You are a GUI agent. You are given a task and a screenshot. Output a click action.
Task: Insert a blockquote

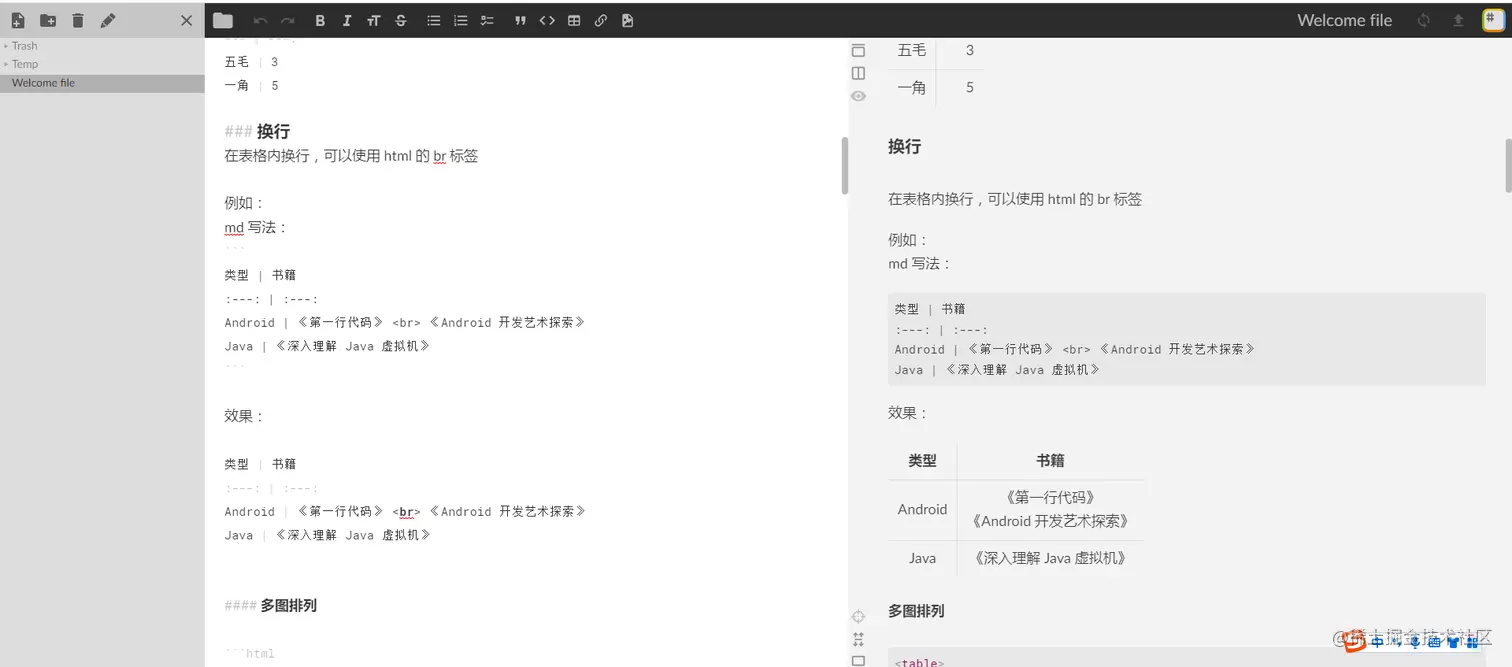click(x=520, y=20)
